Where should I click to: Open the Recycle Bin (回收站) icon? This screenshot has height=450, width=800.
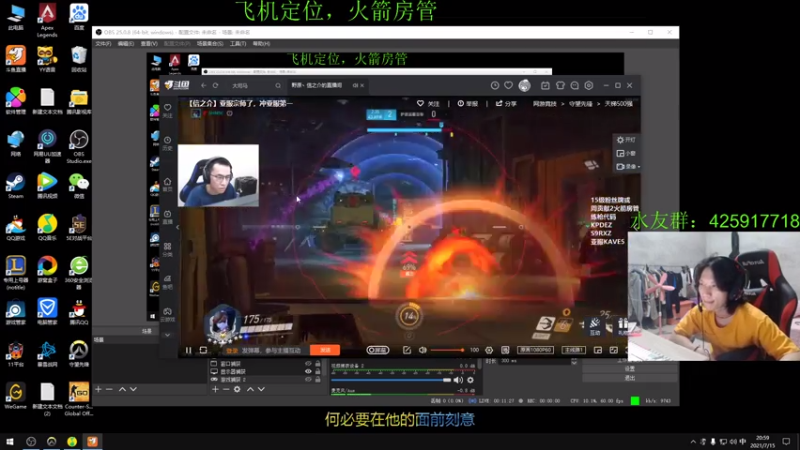tap(79, 59)
